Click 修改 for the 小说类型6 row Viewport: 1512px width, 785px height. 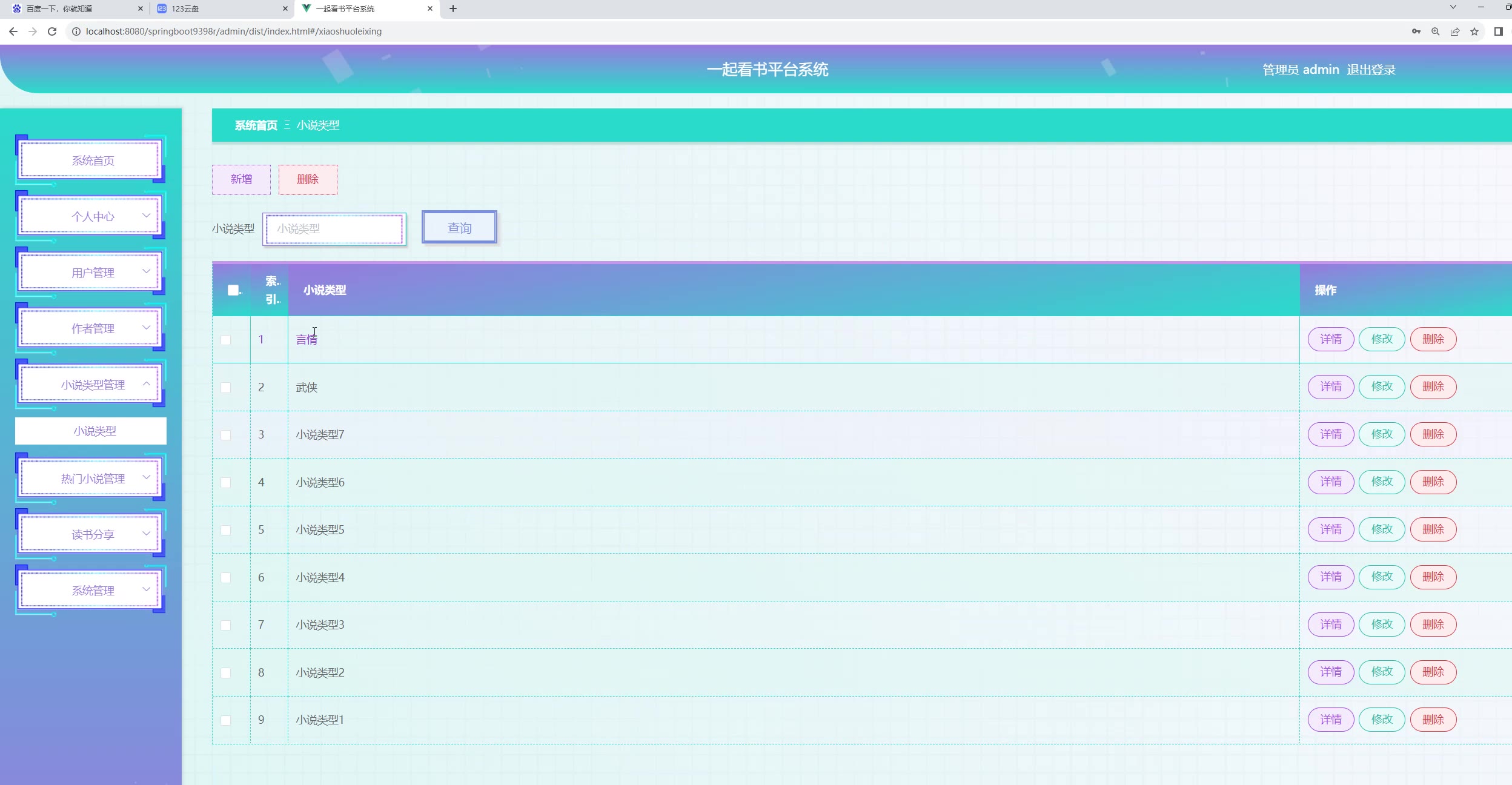[x=1382, y=482]
